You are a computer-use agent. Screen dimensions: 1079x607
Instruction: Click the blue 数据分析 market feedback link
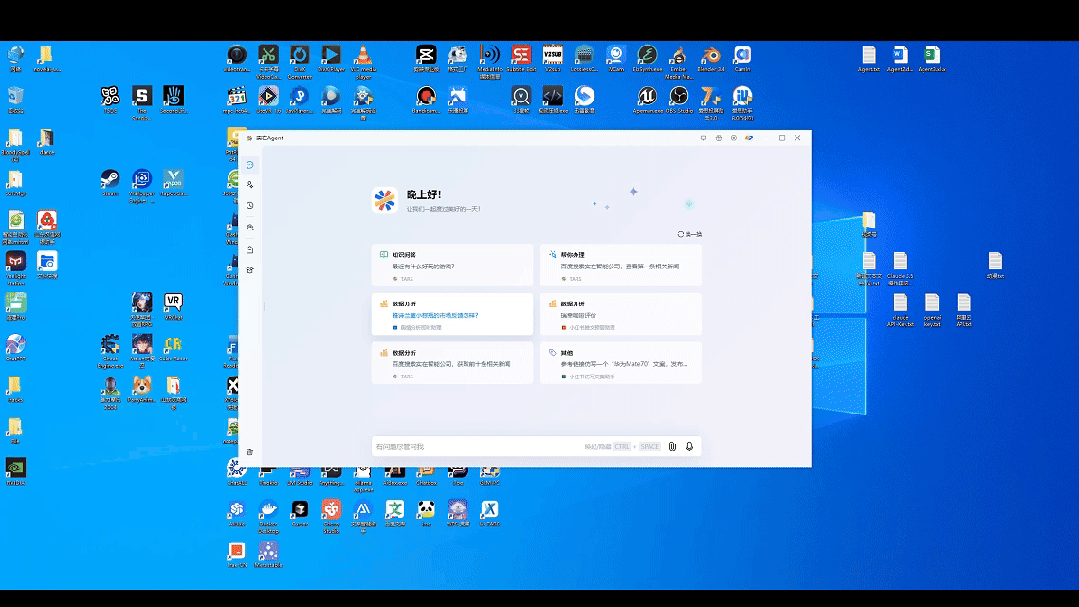coord(435,315)
